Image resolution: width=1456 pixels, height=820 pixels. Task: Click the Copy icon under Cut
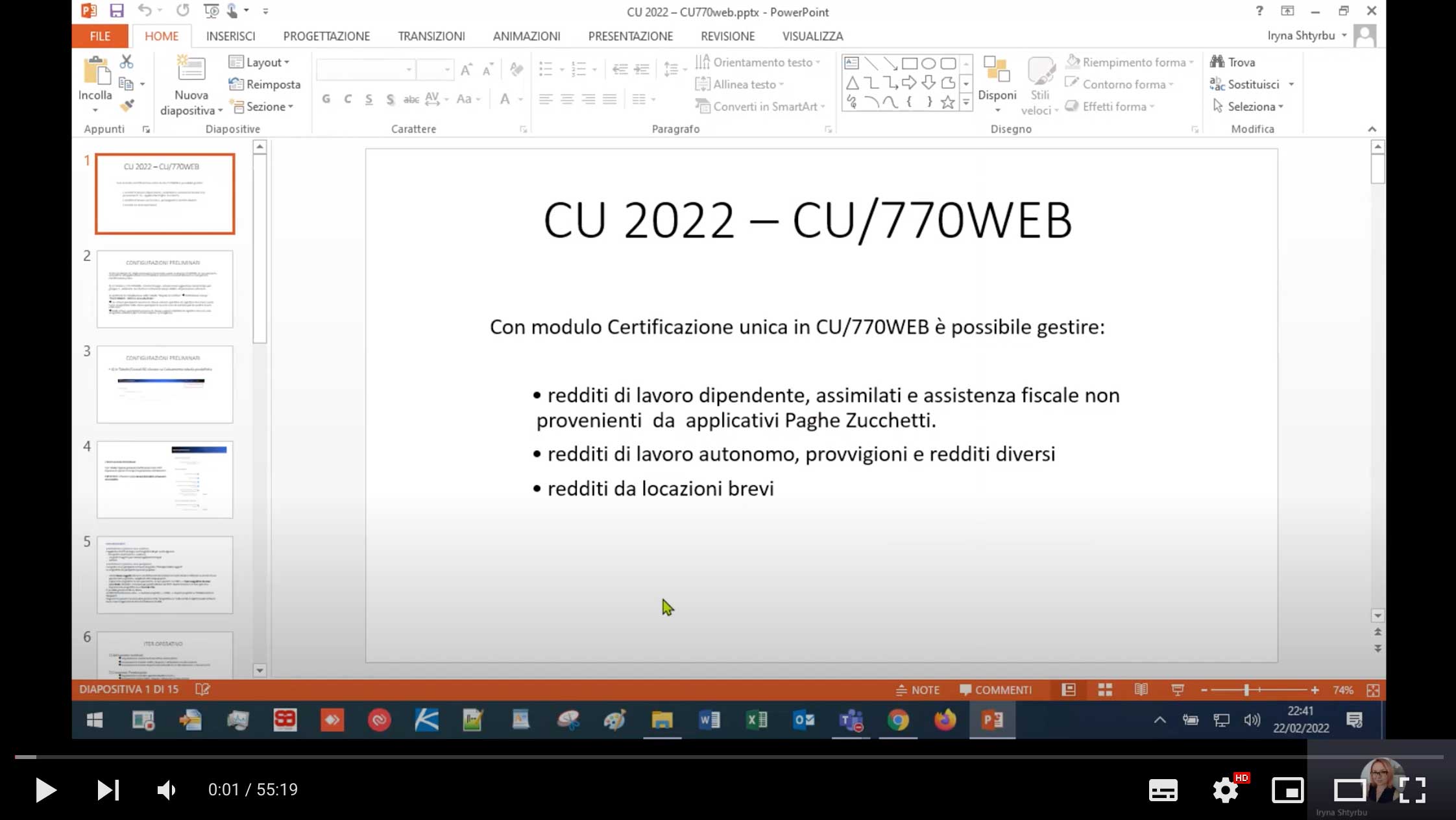pos(127,84)
